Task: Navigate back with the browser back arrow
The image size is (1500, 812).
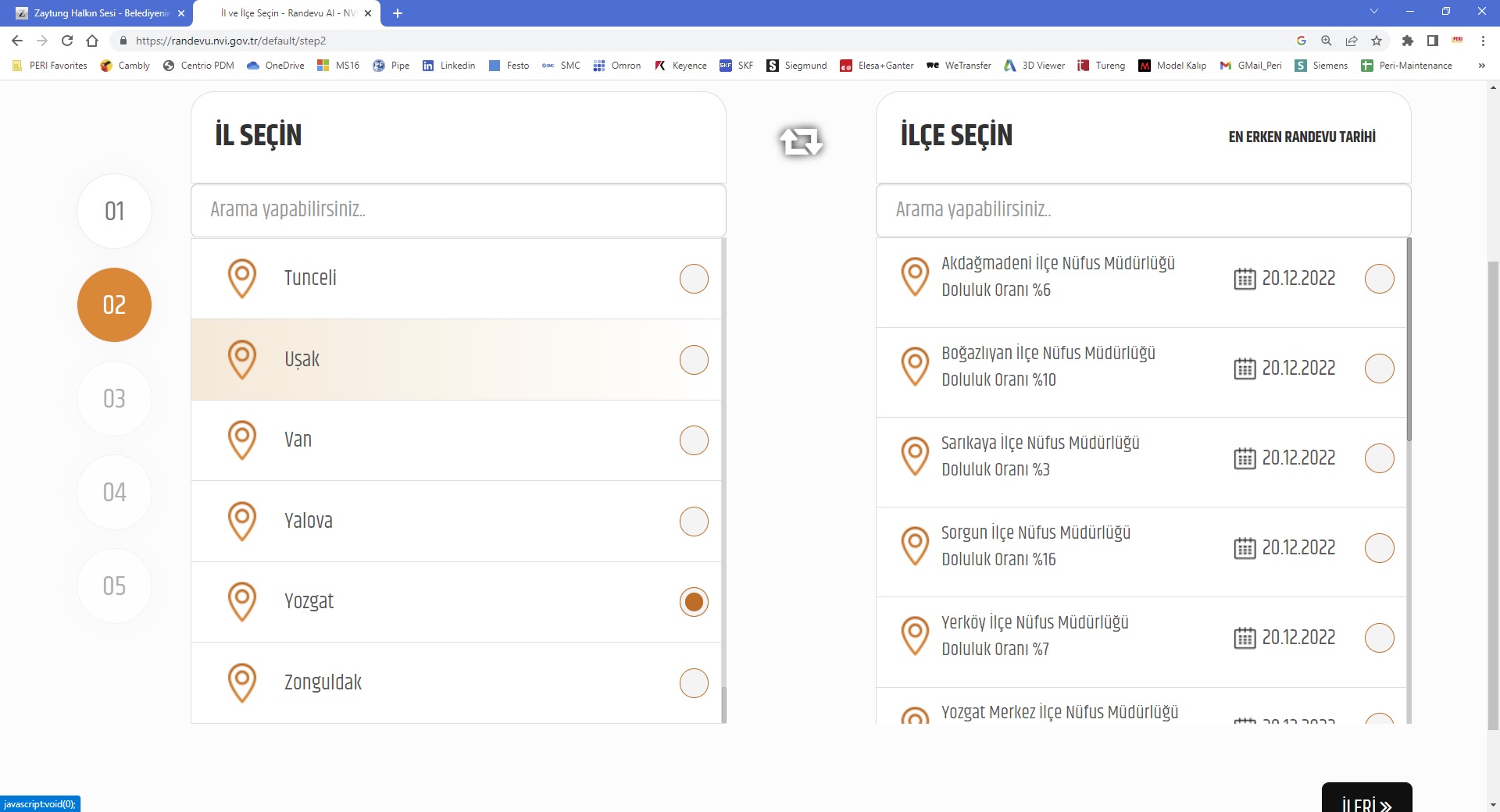Action: [x=17, y=41]
